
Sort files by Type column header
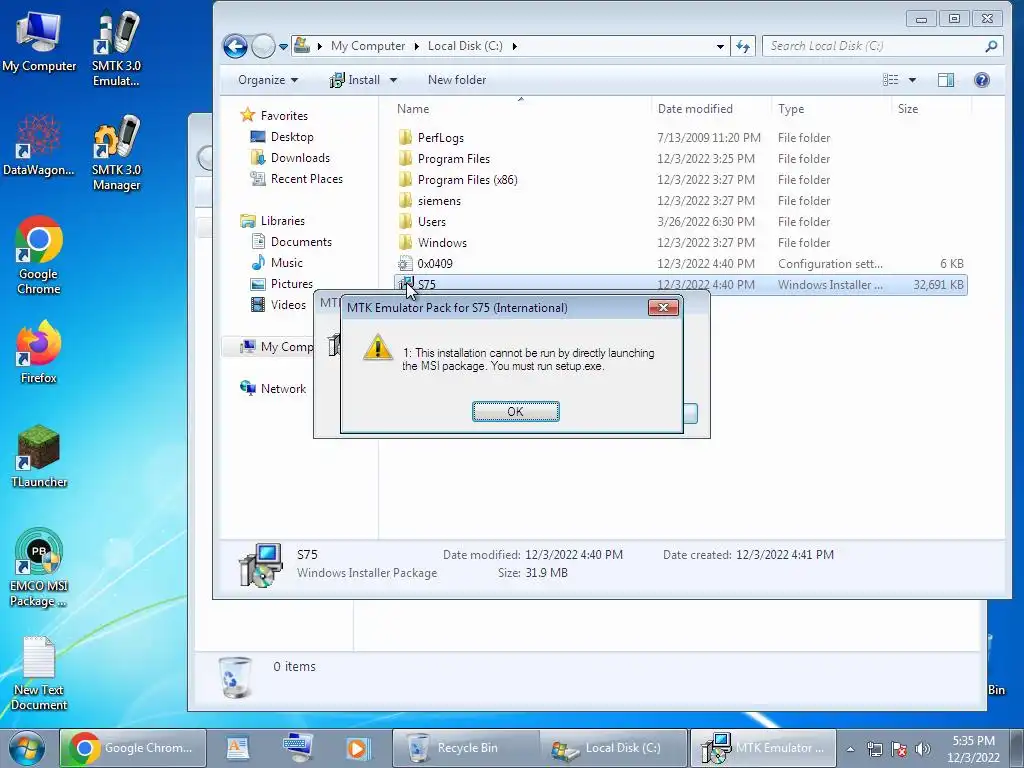pos(791,109)
